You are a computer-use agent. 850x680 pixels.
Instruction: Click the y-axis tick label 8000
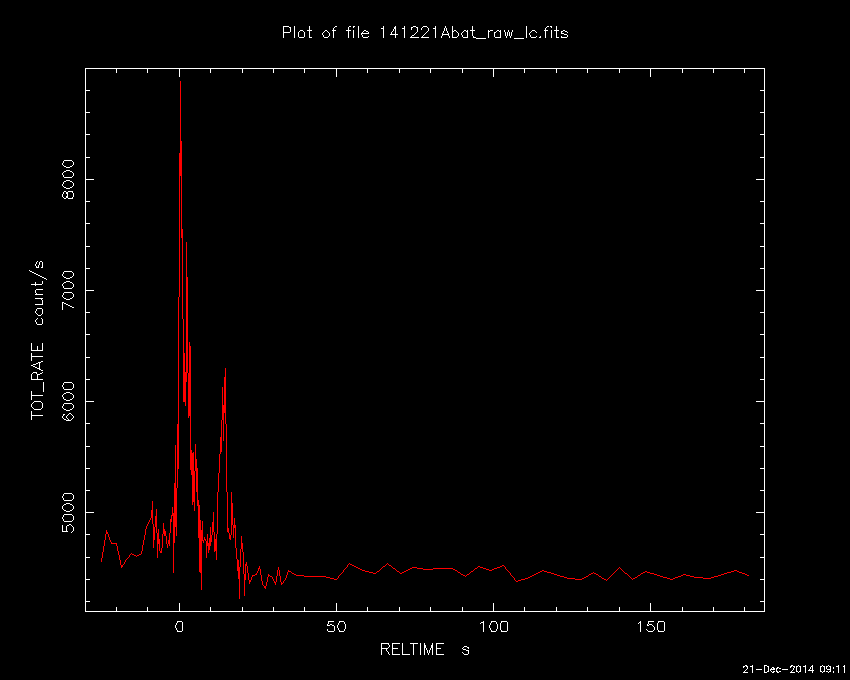click(x=68, y=179)
